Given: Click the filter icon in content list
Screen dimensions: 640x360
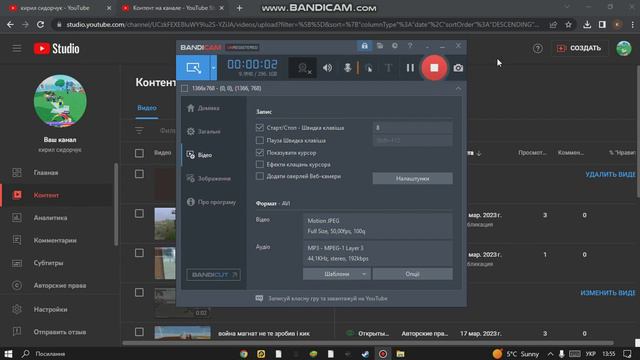Looking at the screenshot, I should click(139, 131).
